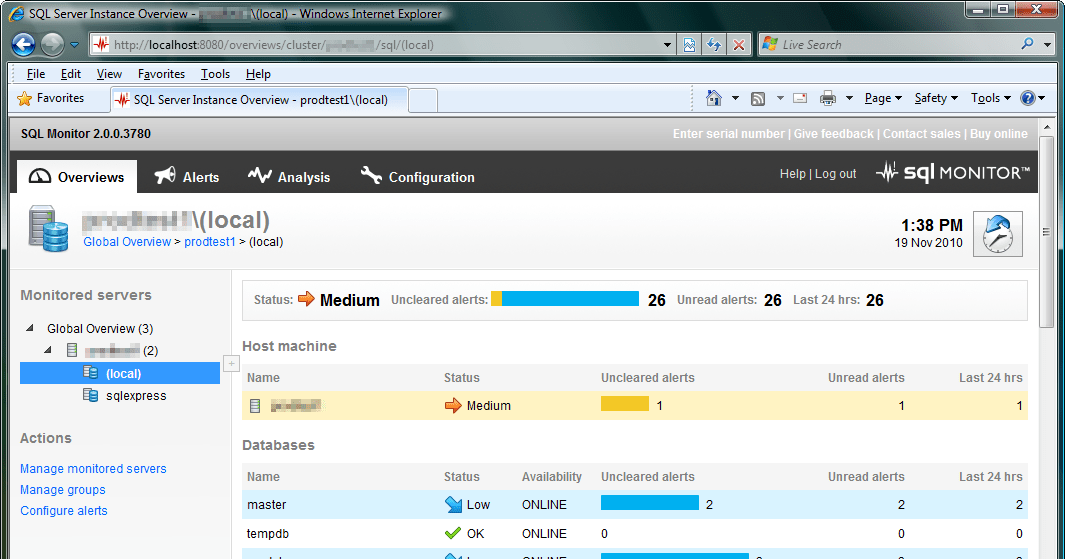Switch to the Alerts tab

187,177
